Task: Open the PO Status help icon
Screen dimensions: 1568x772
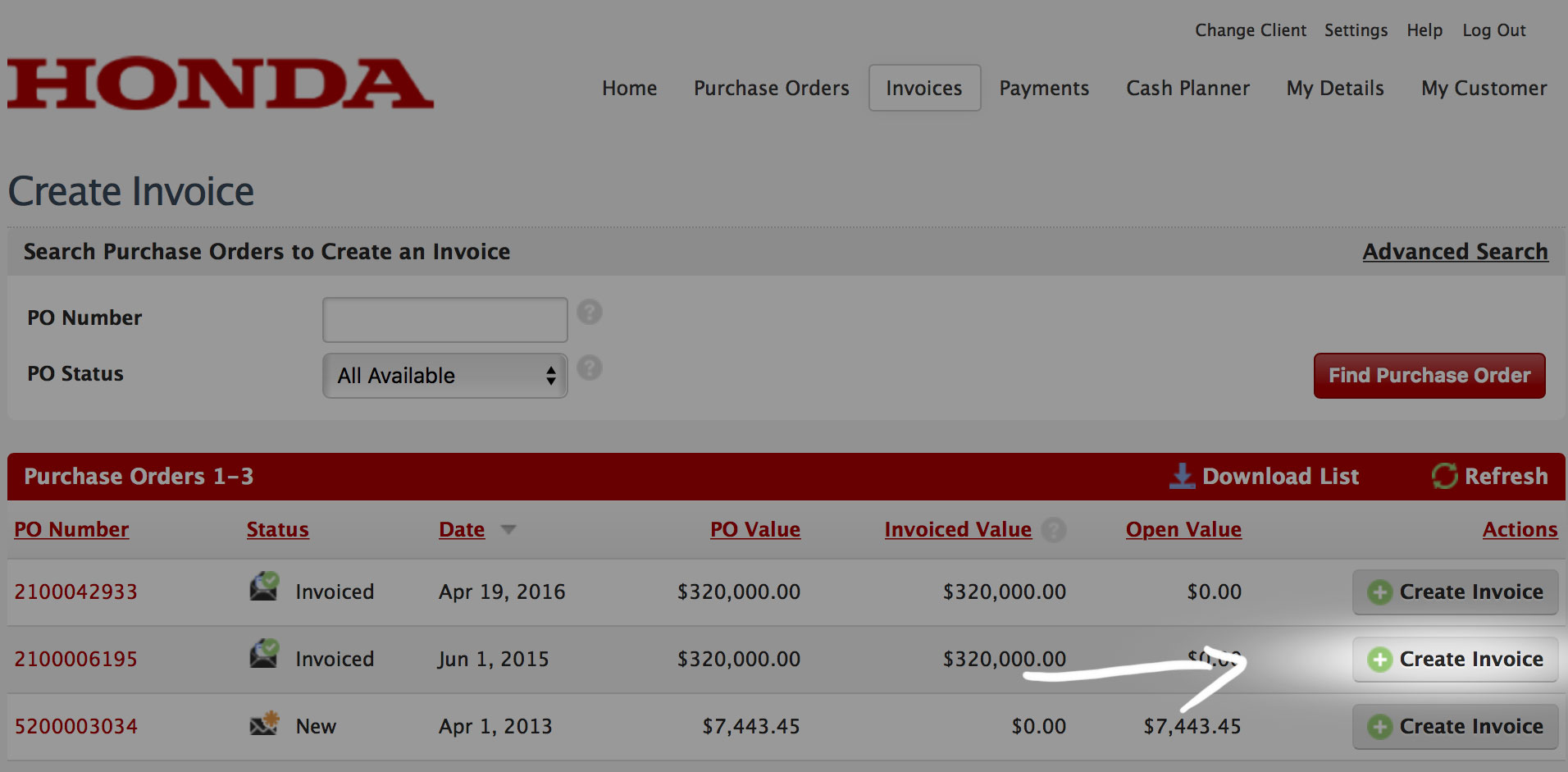Action: tap(590, 368)
